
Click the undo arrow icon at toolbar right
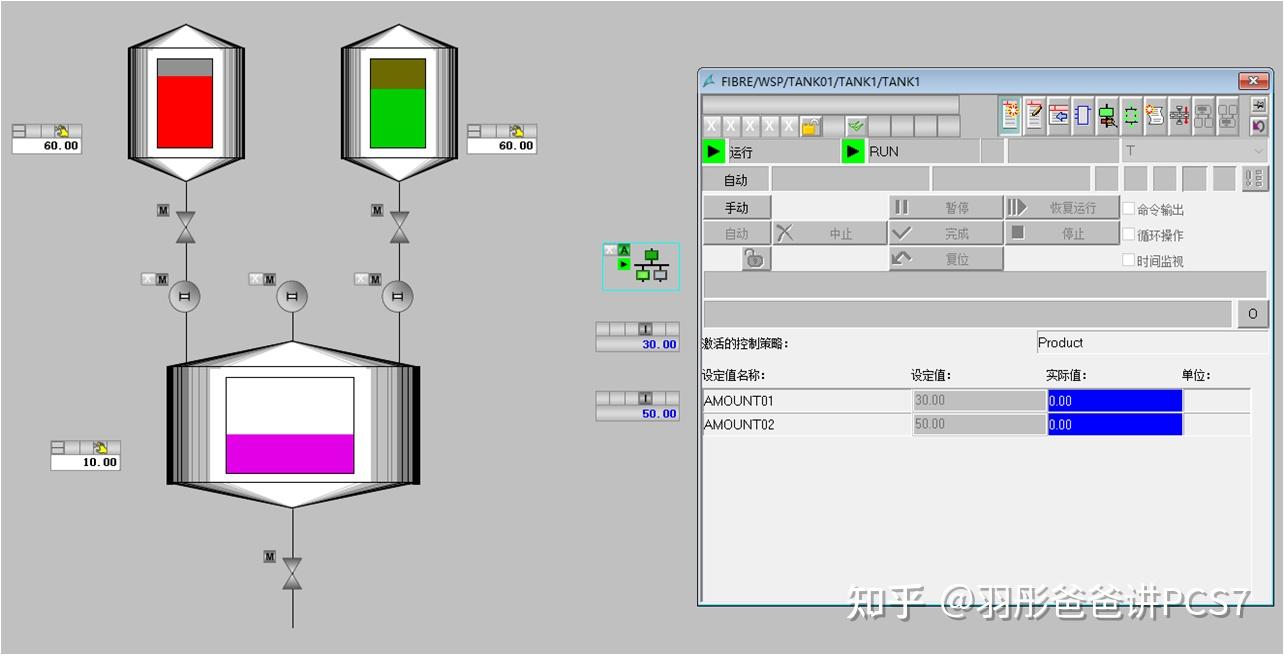click(1259, 128)
